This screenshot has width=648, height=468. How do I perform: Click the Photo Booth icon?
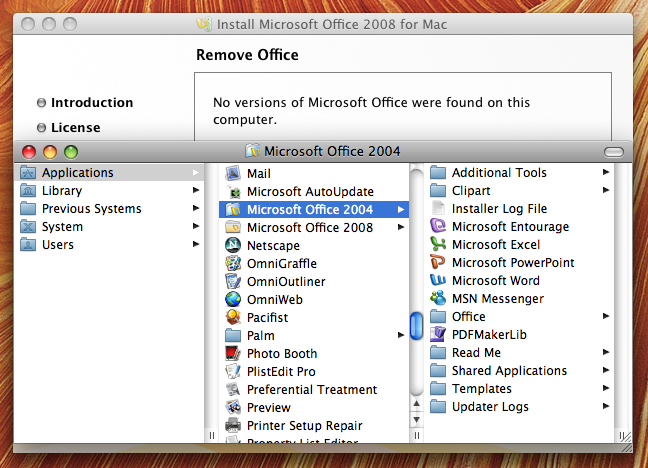[x=233, y=353]
